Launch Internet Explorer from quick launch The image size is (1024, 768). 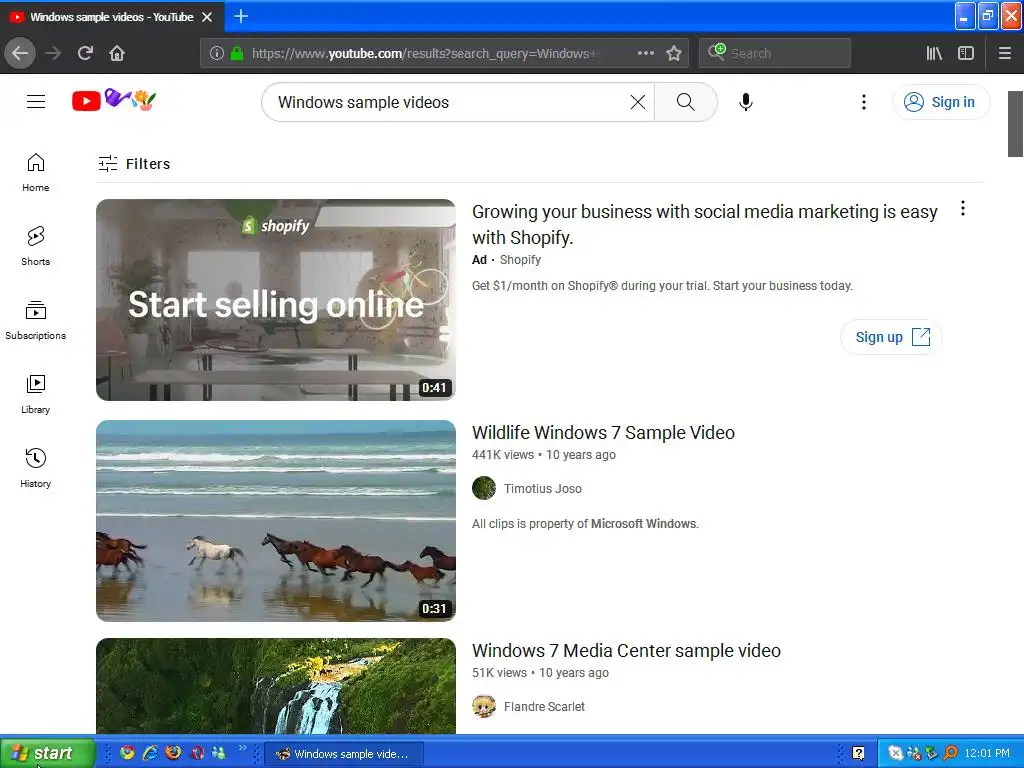click(x=150, y=753)
